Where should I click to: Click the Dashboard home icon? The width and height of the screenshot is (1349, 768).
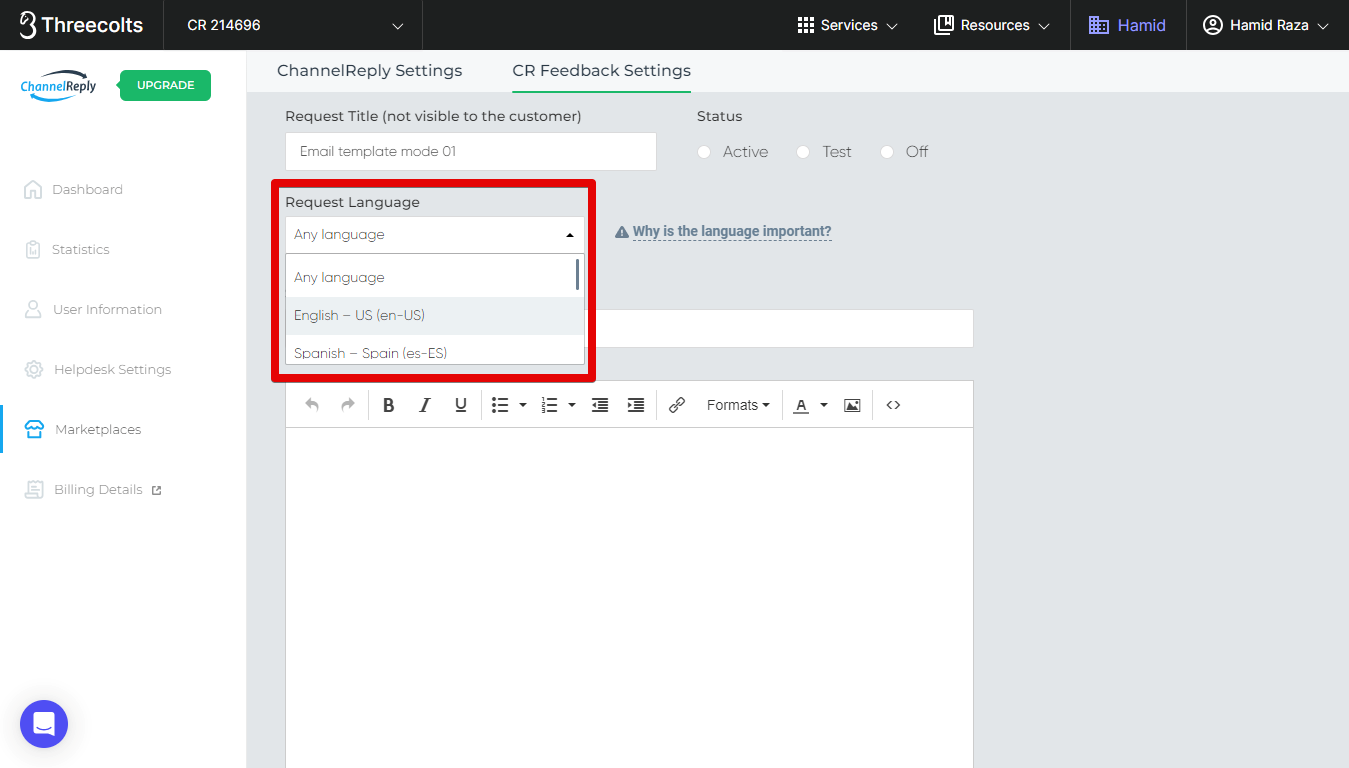(33, 189)
